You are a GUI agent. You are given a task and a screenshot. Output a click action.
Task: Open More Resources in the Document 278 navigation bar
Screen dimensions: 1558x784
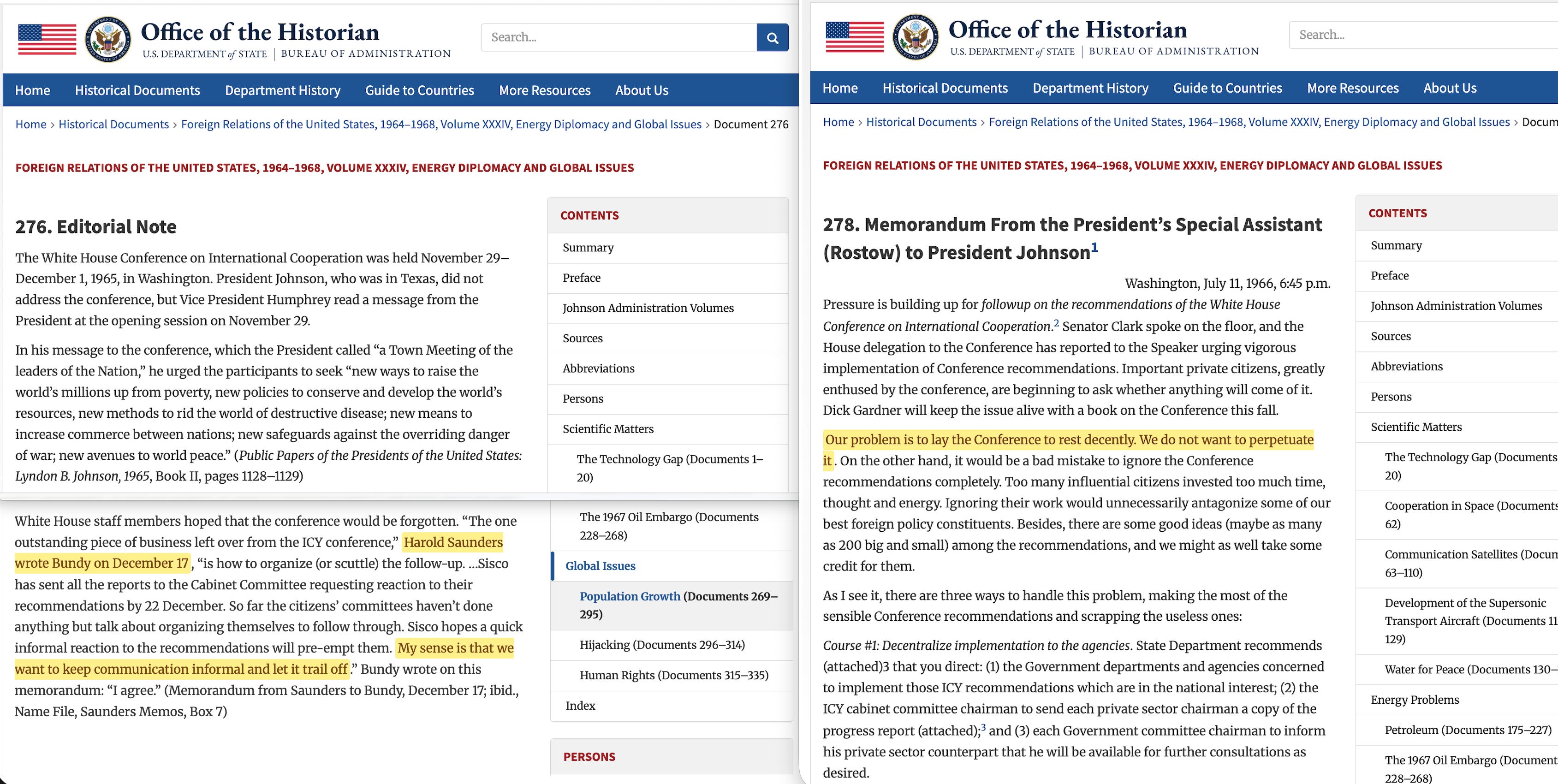click(1353, 88)
